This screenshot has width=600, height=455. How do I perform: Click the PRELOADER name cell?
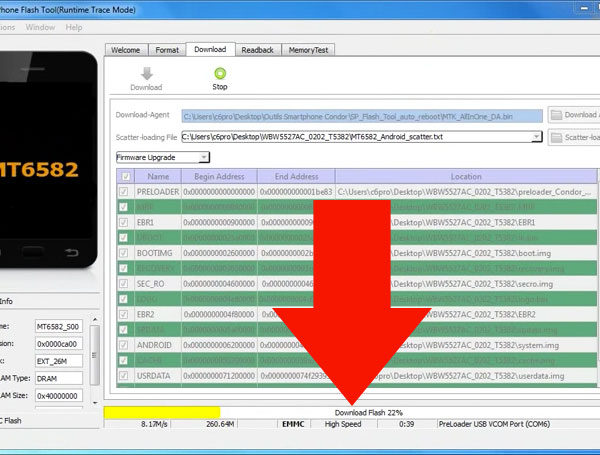coord(158,192)
